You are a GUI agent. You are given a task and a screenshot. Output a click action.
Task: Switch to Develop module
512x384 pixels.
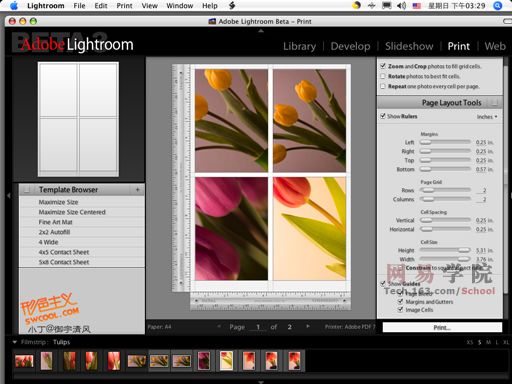[350, 46]
